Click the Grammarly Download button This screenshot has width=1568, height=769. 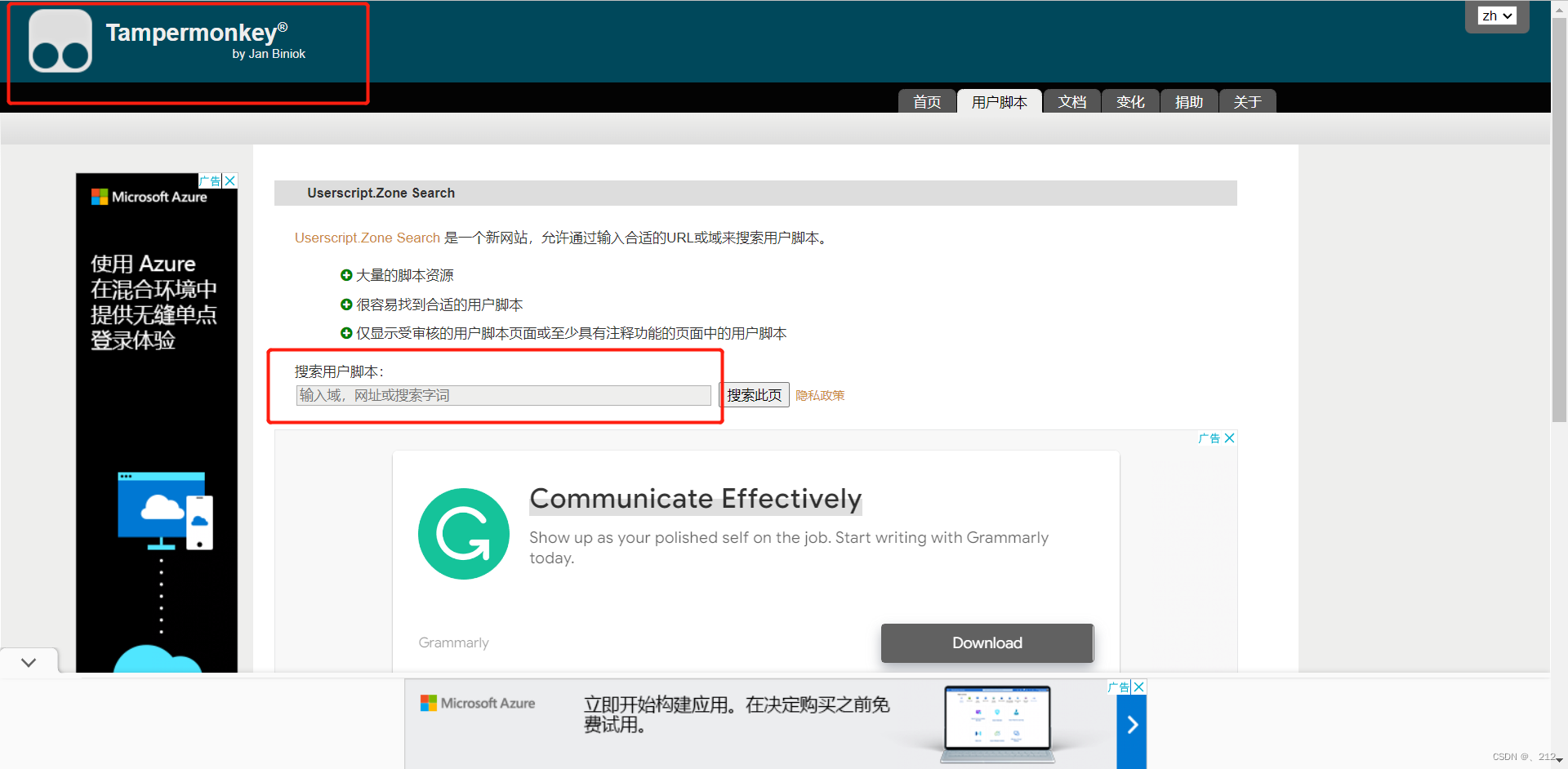click(987, 643)
